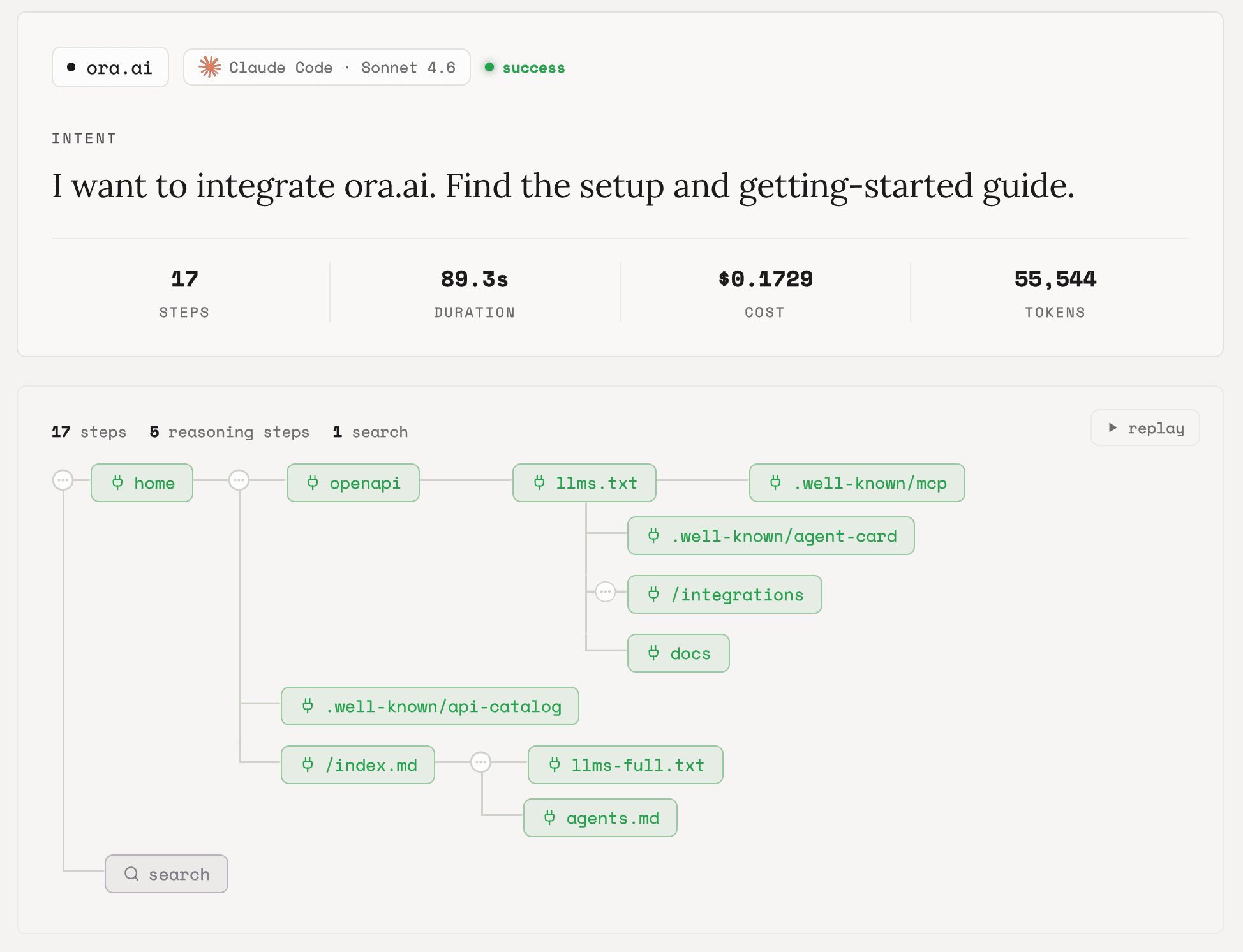Select the agents.md step node
Screen dimensions: 1243x952
[x=600, y=817]
